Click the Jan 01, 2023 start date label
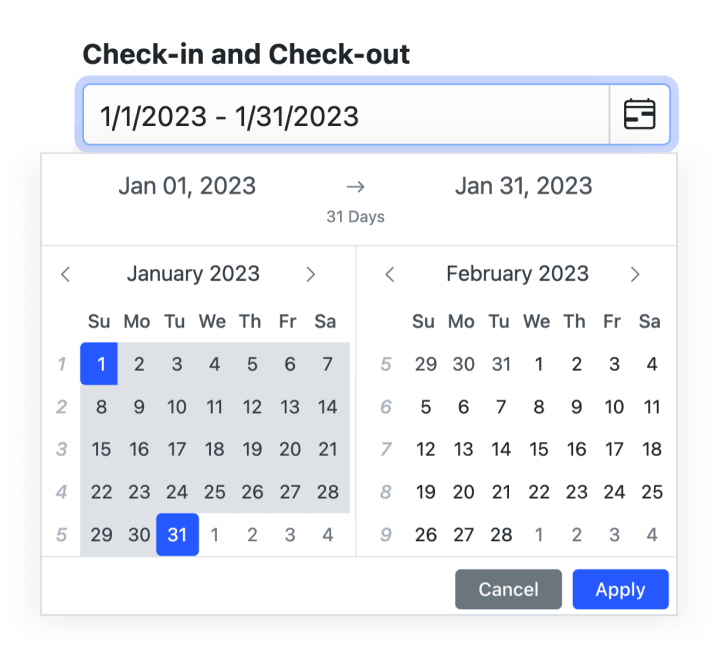This screenshot has width=720, height=656. point(187,186)
